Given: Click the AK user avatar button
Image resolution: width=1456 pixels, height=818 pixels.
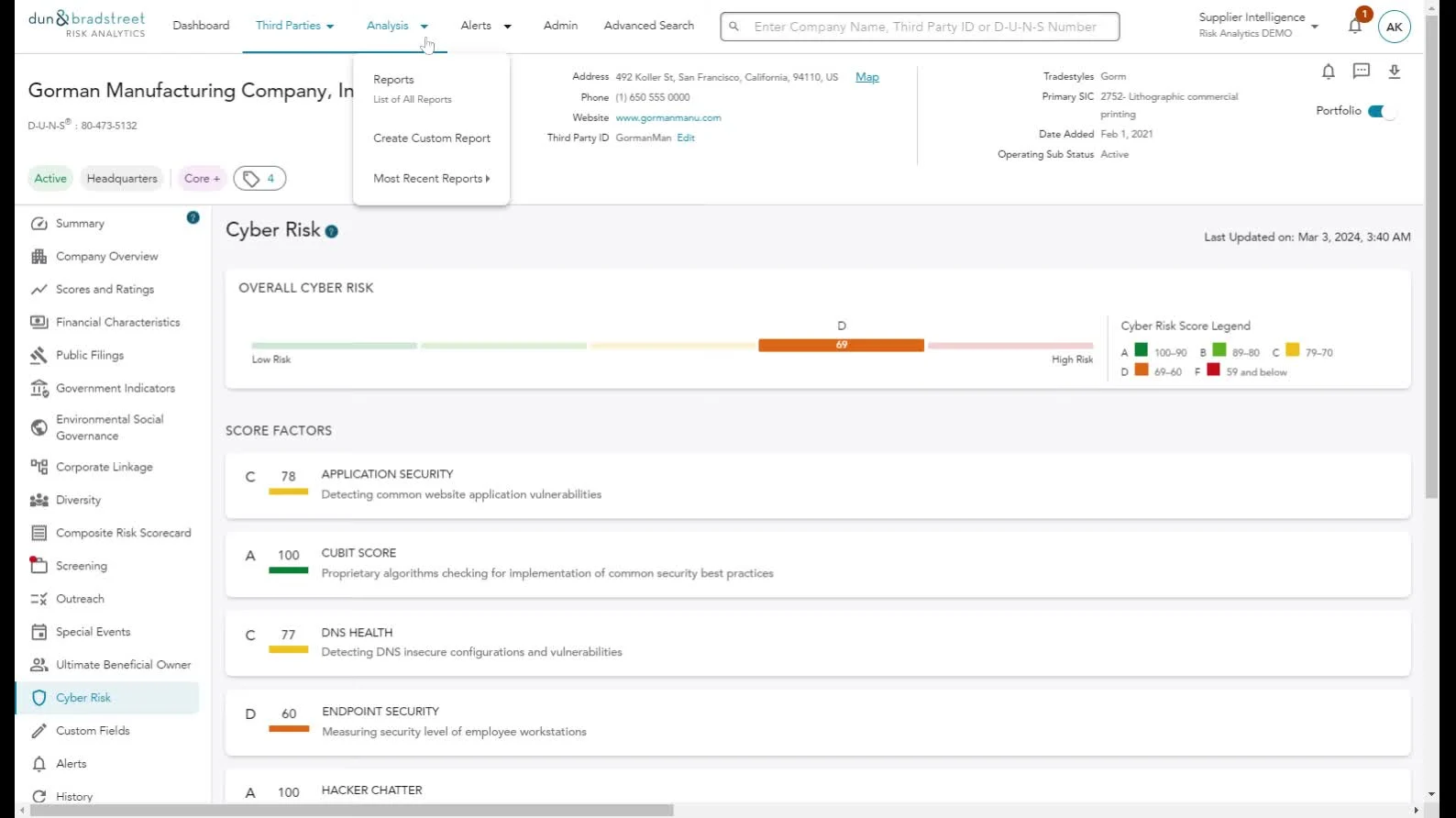Looking at the screenshot, I should tap(1395, 27).
